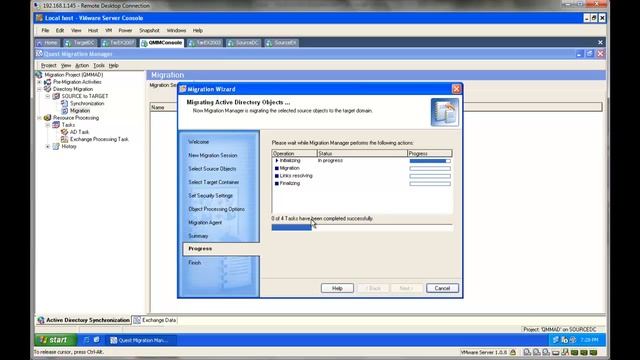Switch to the TargetDC tab
Image resolution: width=640 pixels, height=360 pixels.
pos(80,43)
